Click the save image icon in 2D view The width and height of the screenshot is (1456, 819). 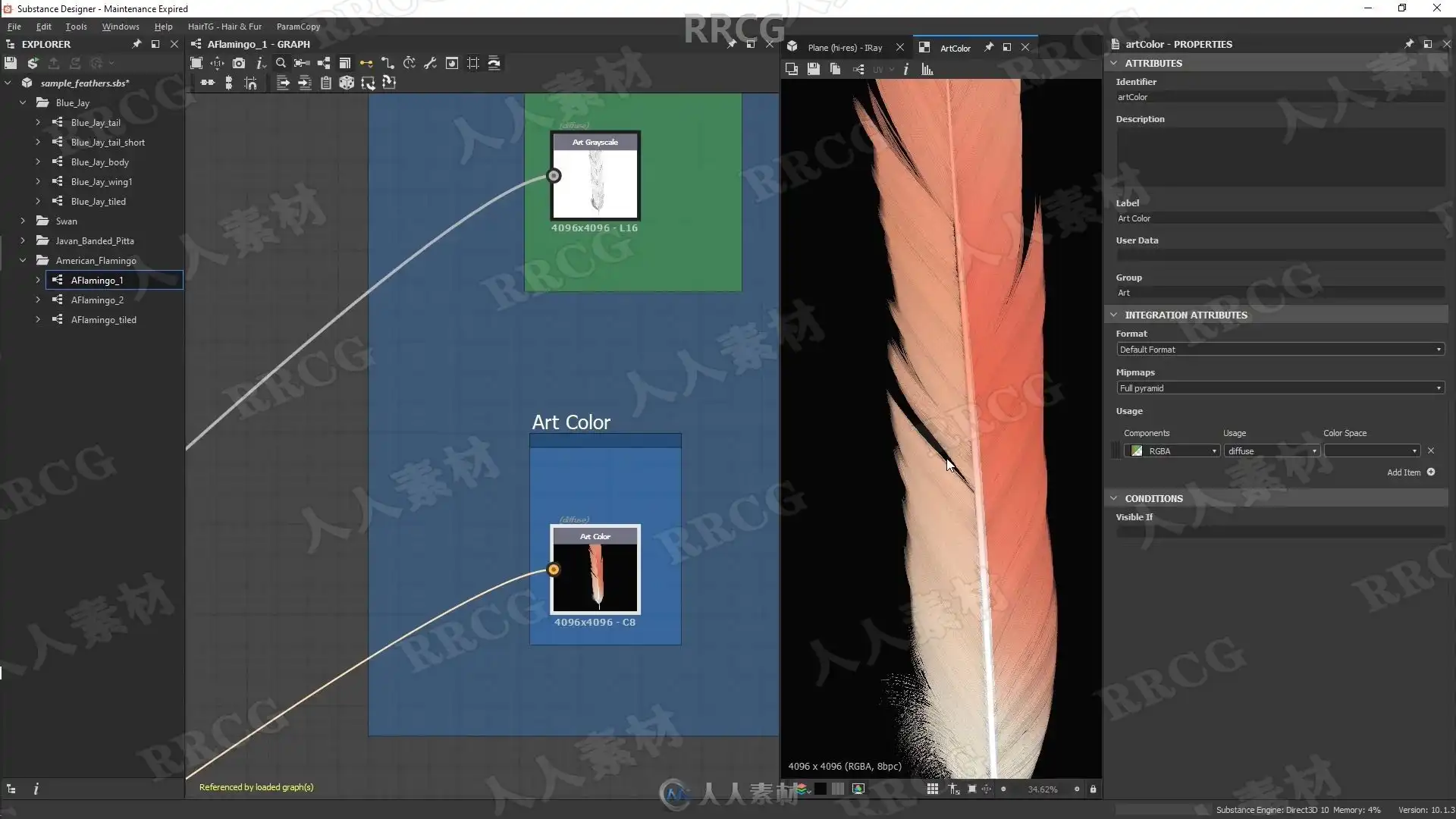(x=813, y=69)
